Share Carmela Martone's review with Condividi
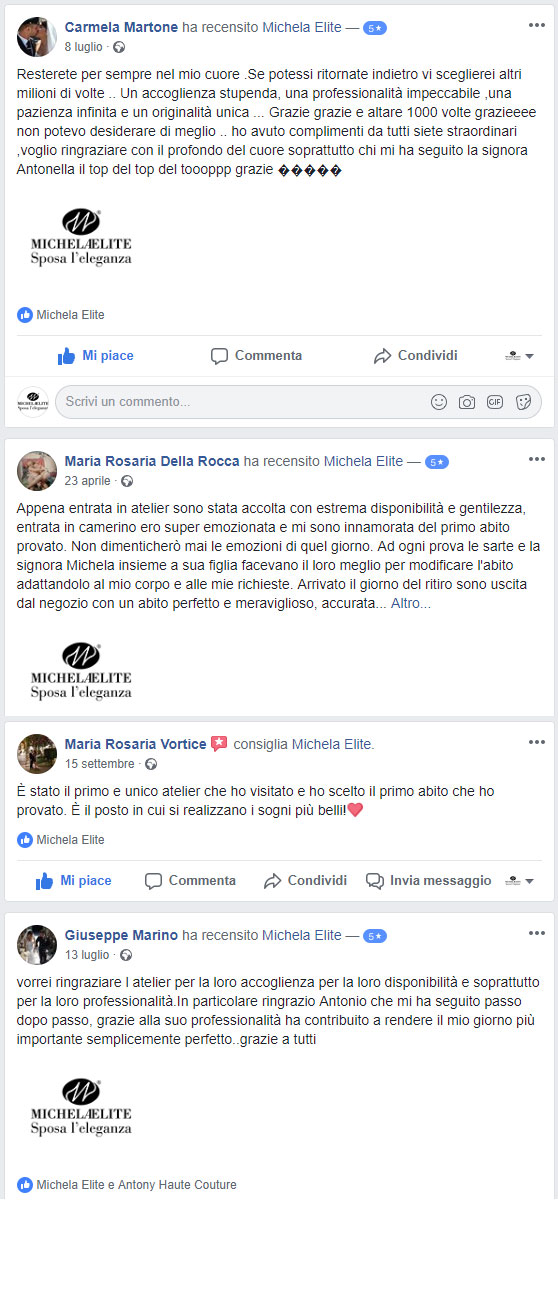The image size is (558, 1303). (415, 355)
